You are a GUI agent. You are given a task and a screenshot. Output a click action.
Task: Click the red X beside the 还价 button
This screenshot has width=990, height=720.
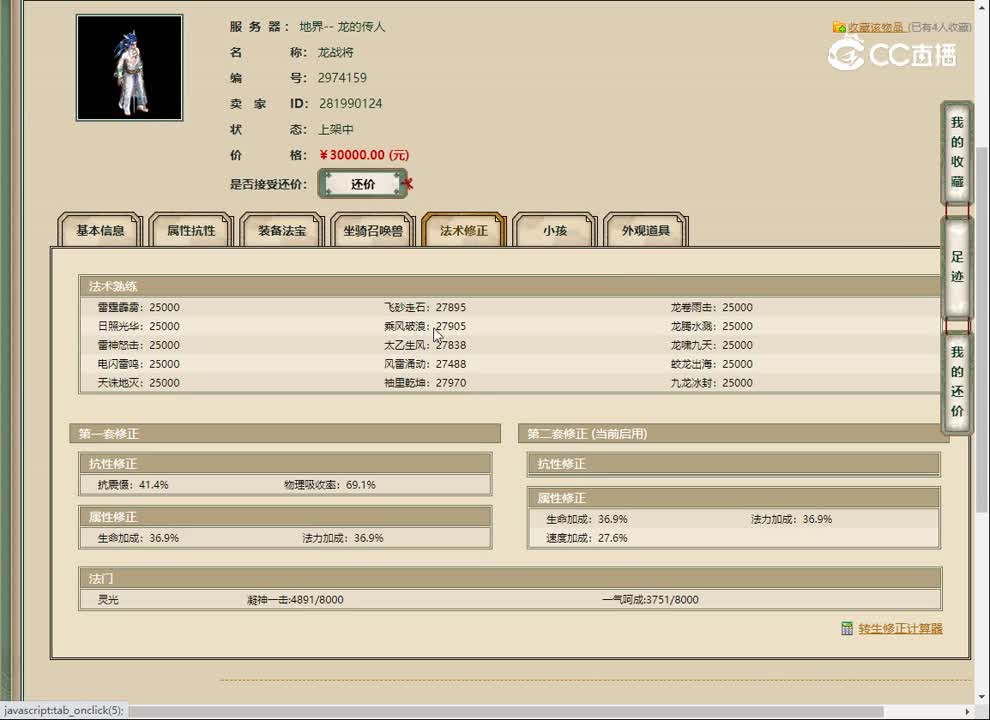410,183
